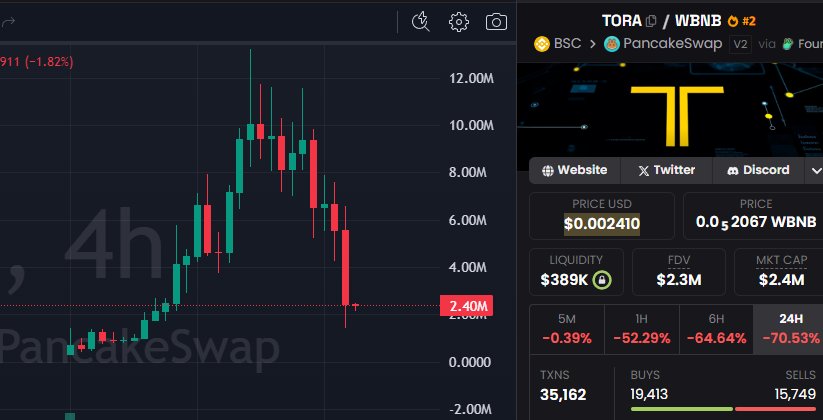Open the chart settings gear
823x420 pixels.
(459, 21)
